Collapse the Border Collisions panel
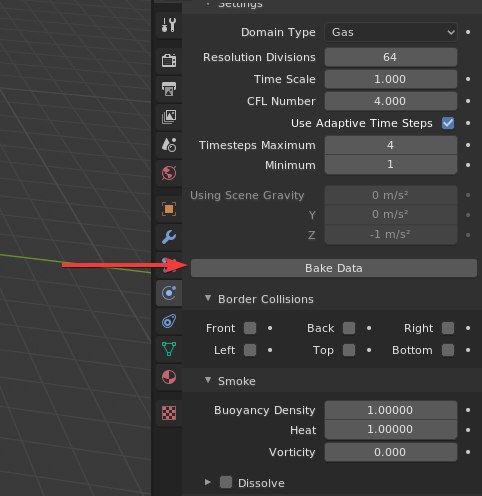Screen dimensions: 482x496 coord(208,298)
